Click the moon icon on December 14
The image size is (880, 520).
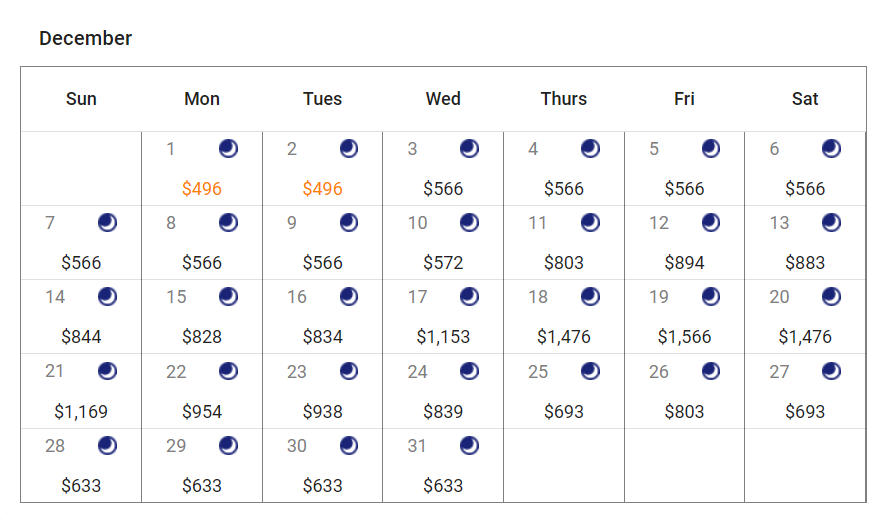(108, 297)
